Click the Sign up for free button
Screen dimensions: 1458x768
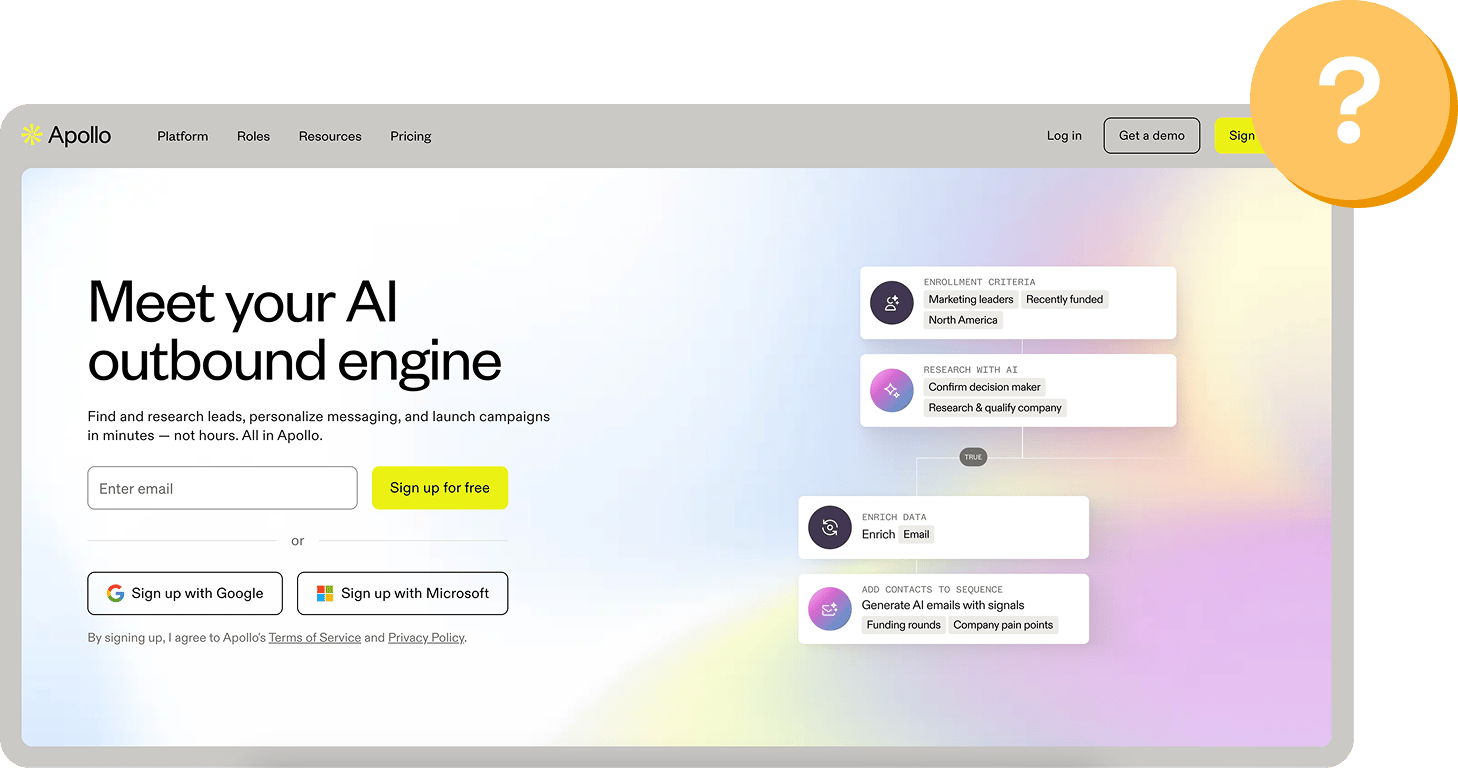(440, 488)
